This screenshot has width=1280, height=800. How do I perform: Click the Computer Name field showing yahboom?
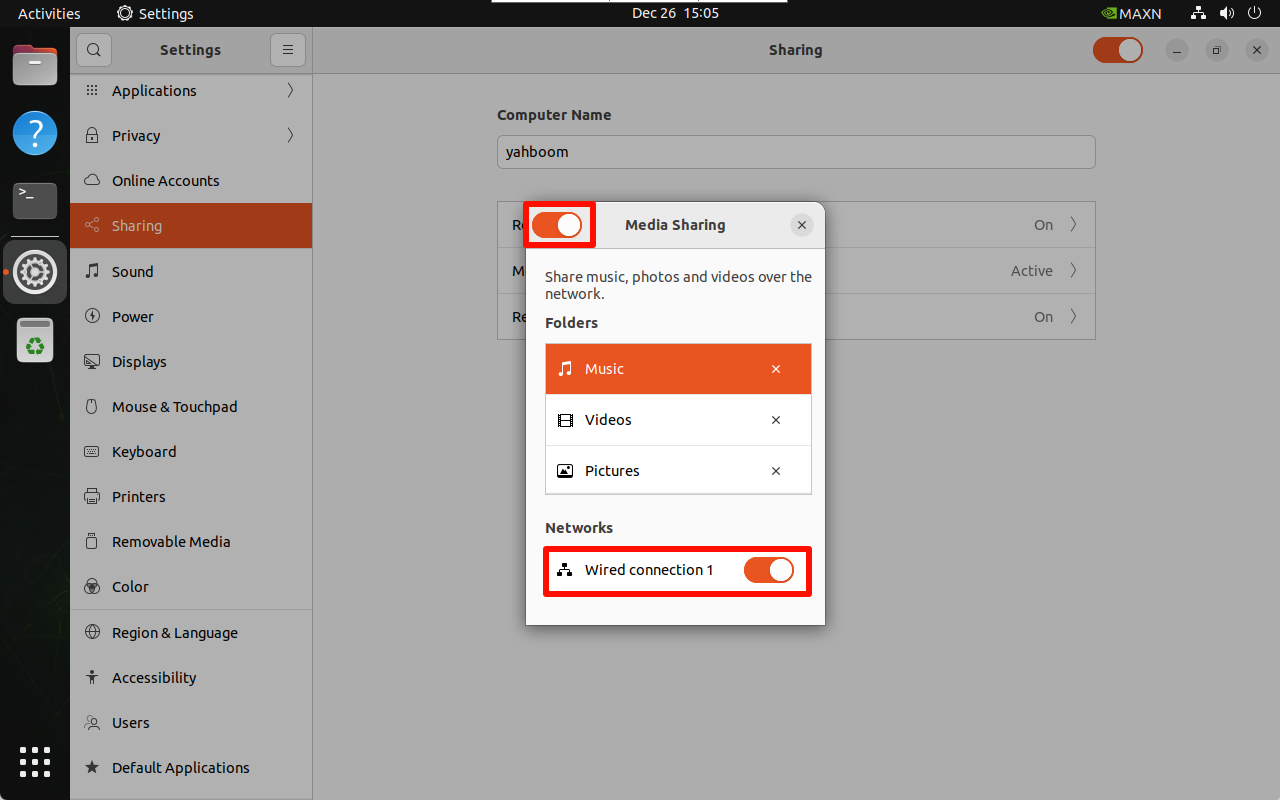click(796, 152)
